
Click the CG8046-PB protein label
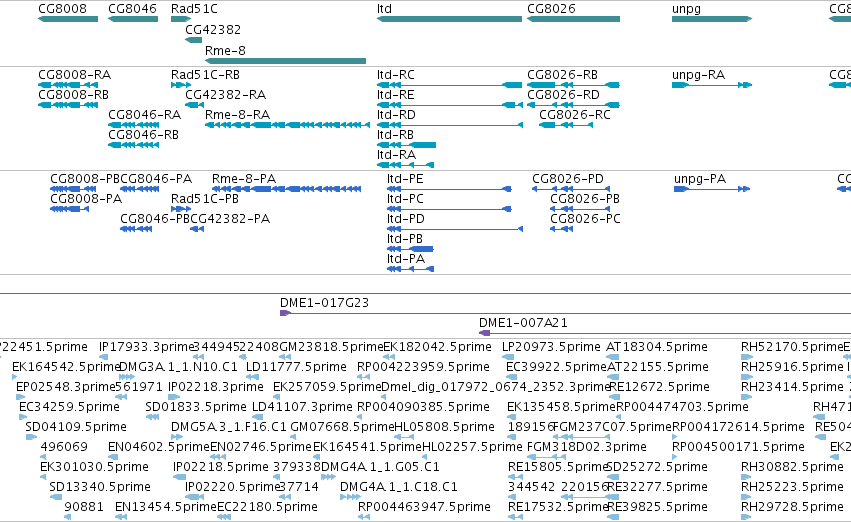(155, 219)
